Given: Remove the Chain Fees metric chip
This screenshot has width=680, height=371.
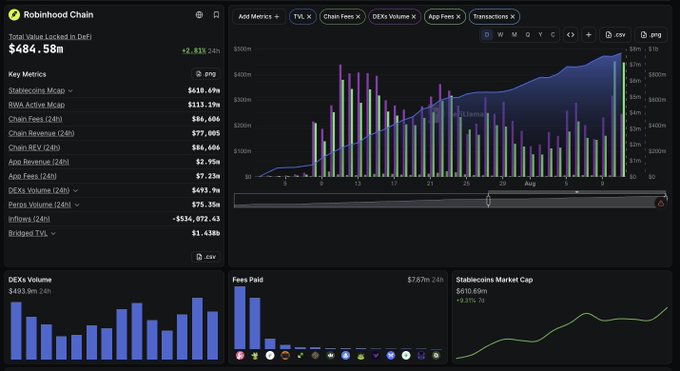Looking at the screenshot, I should [x=358, y=16].
